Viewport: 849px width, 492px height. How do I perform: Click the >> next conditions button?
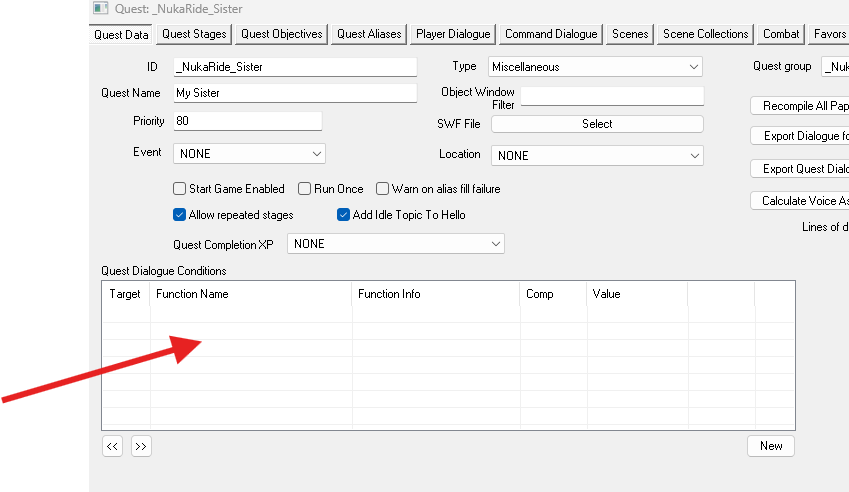coord(141,446)
